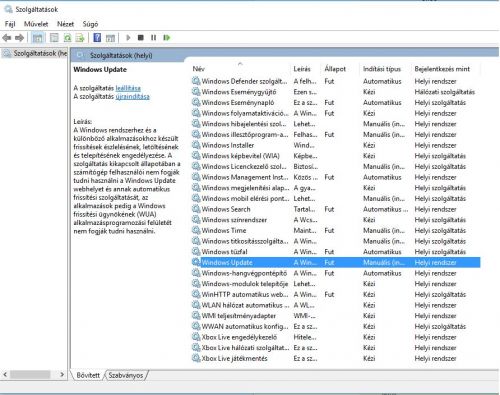Click the Windows Update details pane heading

(x=100, y=69)
